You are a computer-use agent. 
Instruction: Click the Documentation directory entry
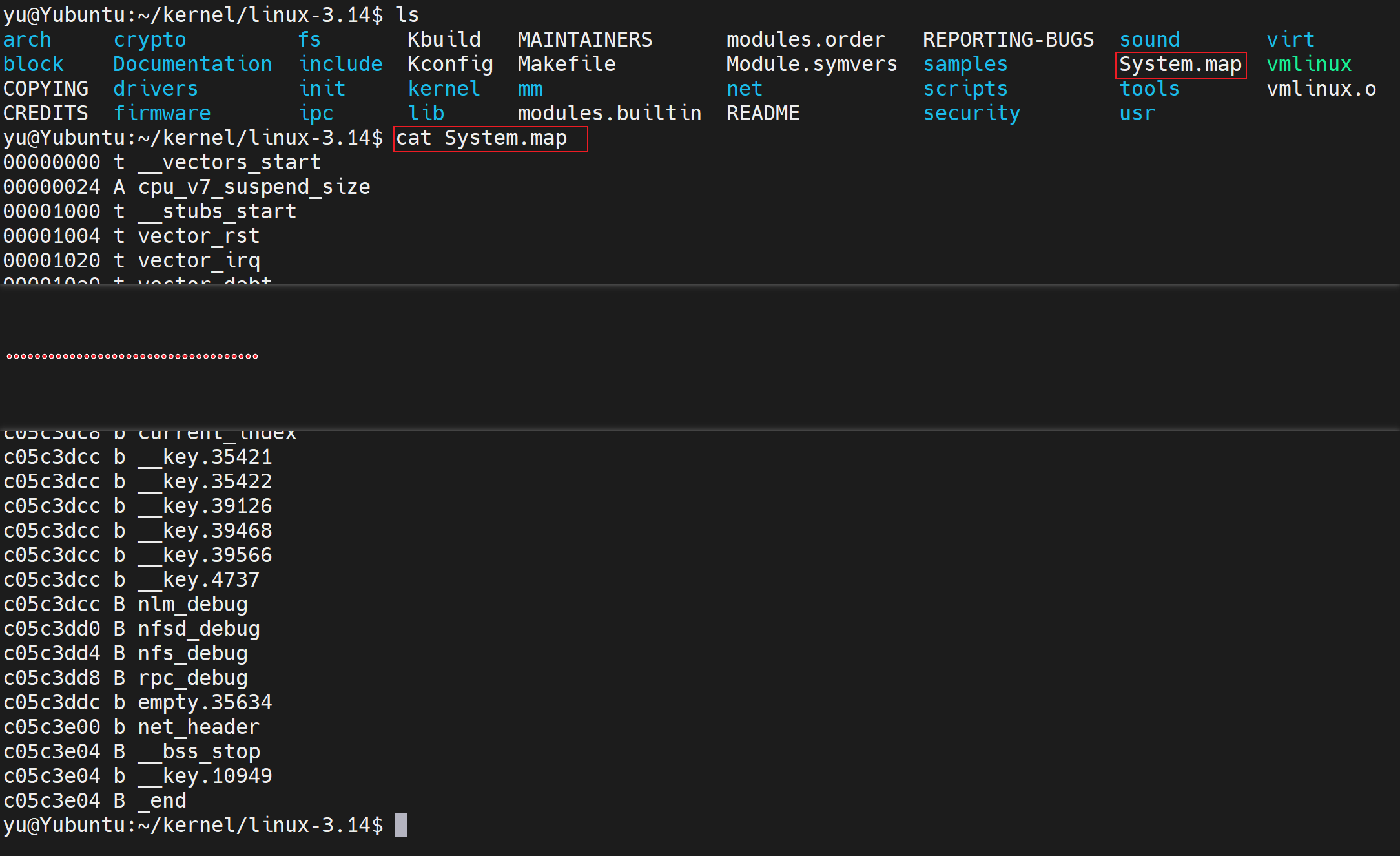192,65
